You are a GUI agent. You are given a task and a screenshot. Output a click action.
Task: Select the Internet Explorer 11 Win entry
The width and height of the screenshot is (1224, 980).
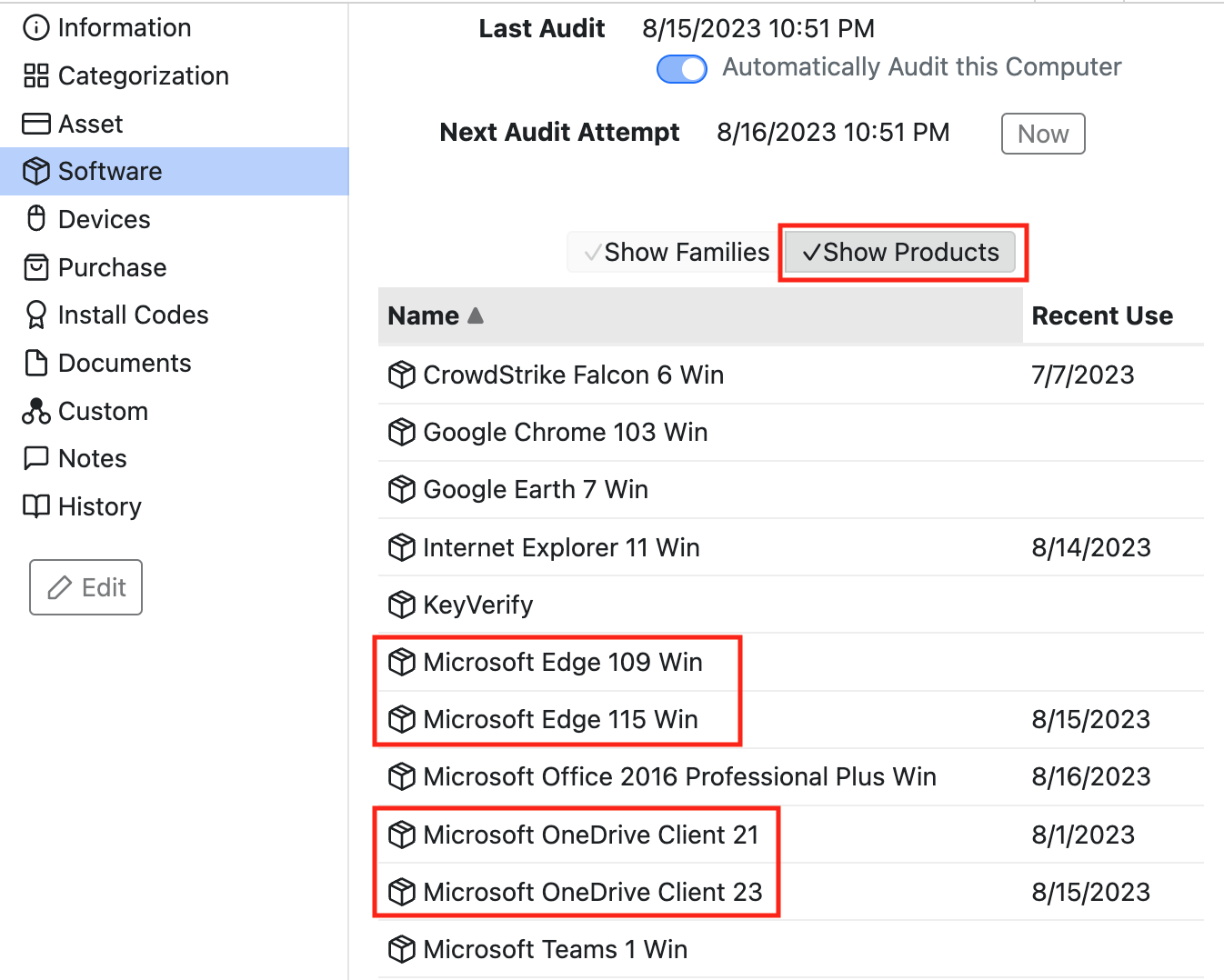click(x=791, y=547)
